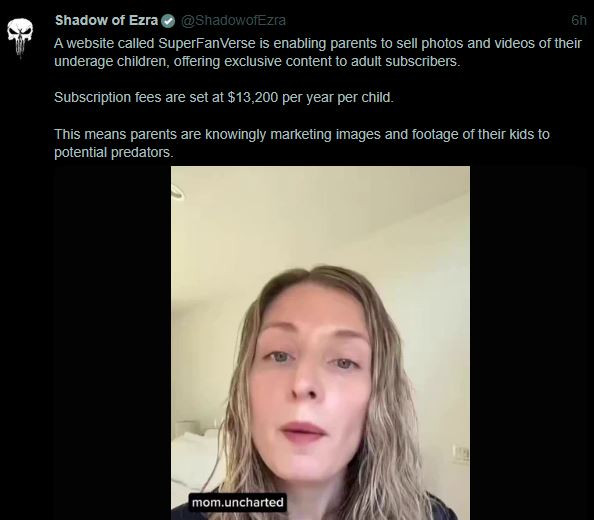594x520 pixels.
Task: Click the 'This means parents' paragraph line
Action: tap(302, 134)
